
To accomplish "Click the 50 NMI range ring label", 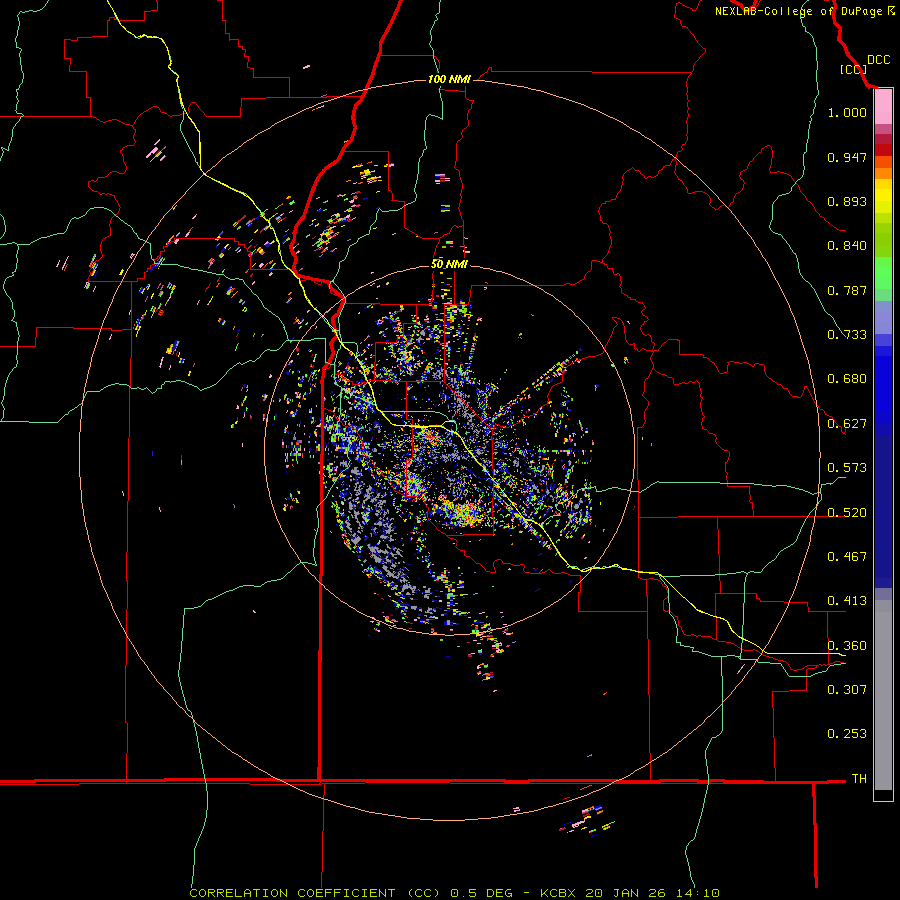I will (x=449, y=264).
